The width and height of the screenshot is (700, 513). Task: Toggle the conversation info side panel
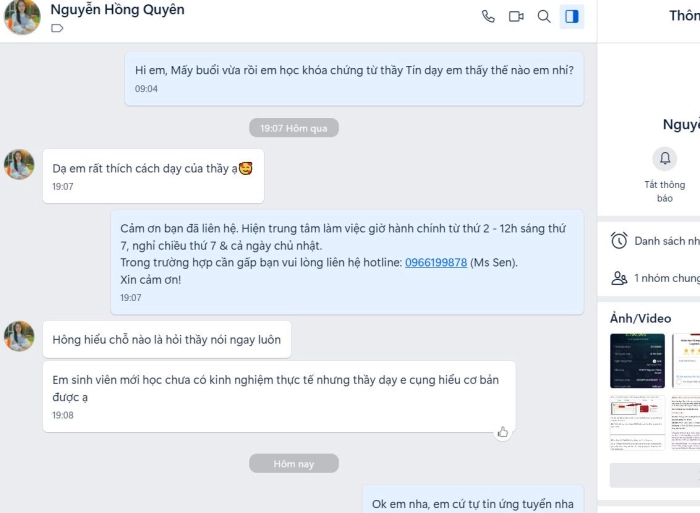coord(572,16)
